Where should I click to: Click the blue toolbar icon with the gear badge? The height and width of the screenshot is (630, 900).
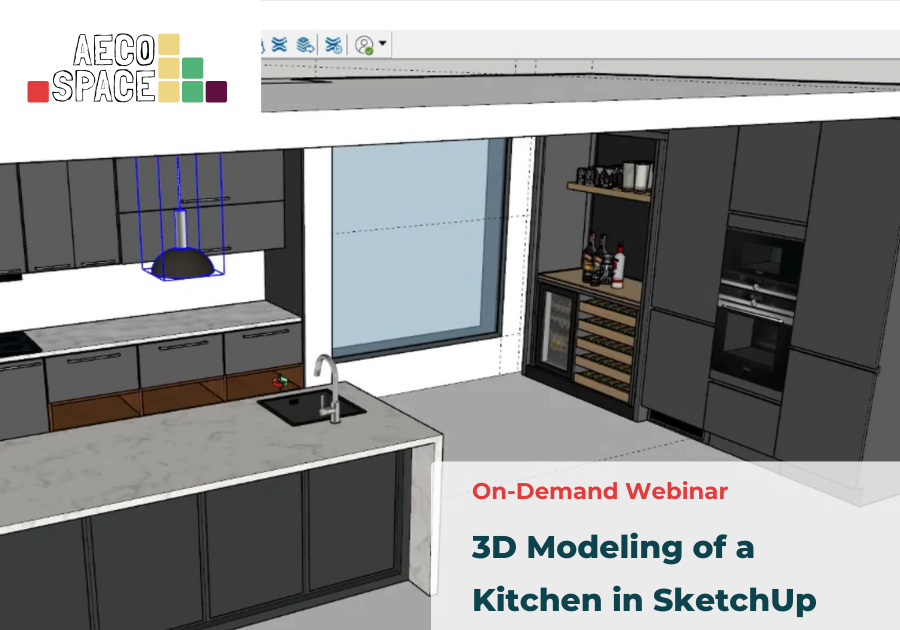tap(334, 45)
